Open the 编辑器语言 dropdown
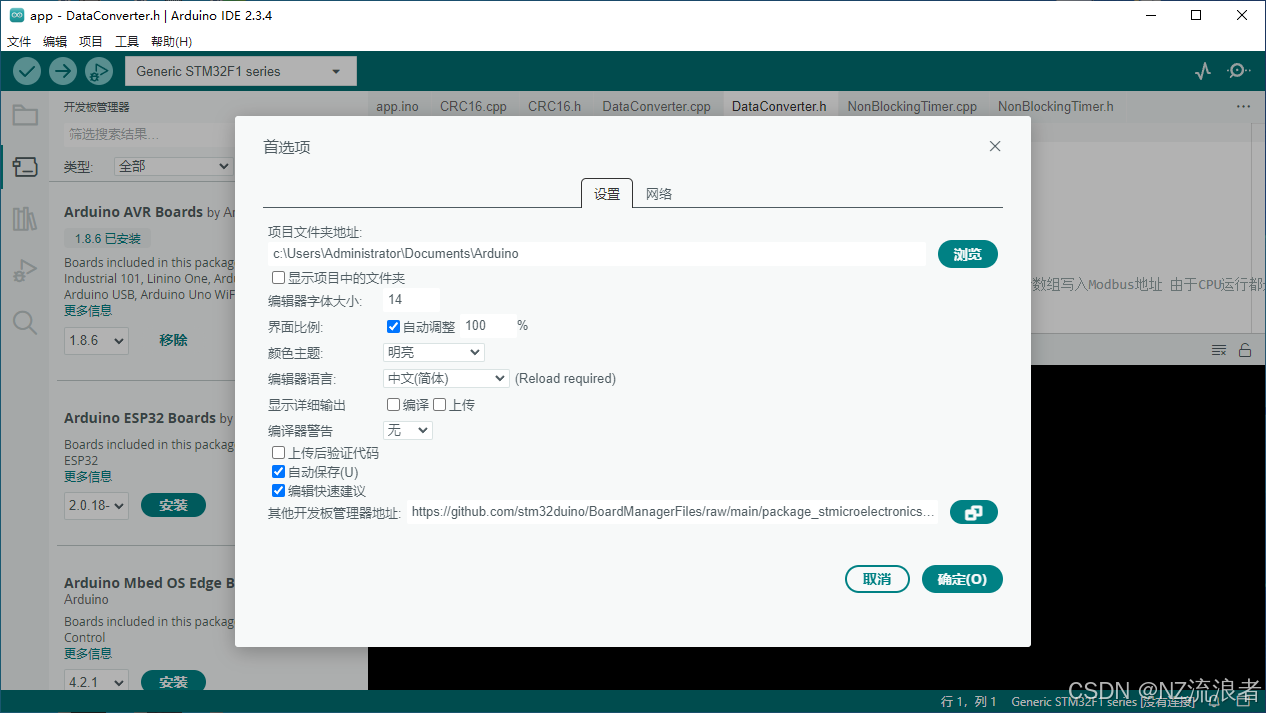Viewport: 1266px width, 713px height. [447, 378]
